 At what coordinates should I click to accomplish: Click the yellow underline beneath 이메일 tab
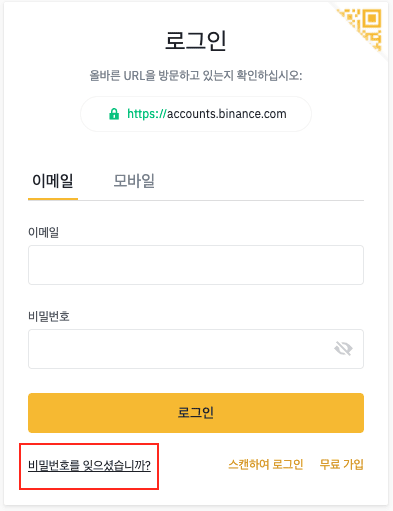pyautogui.click(x=53, y=199)
